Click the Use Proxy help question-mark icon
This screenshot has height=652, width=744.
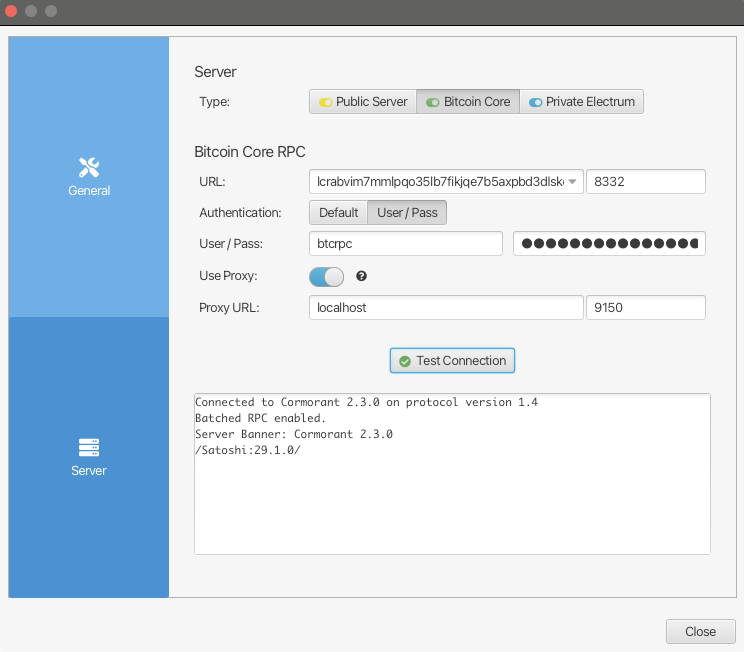pos(362,276)
